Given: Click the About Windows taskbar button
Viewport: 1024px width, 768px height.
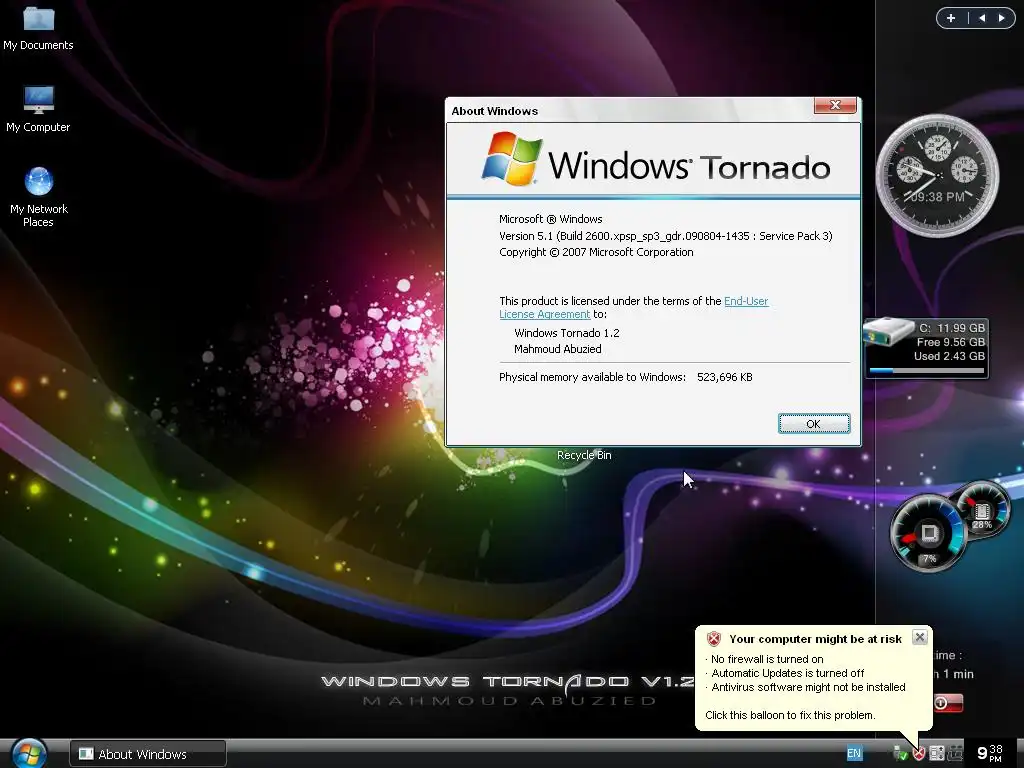Looking at the screenshot, I should tap(148, 754).
